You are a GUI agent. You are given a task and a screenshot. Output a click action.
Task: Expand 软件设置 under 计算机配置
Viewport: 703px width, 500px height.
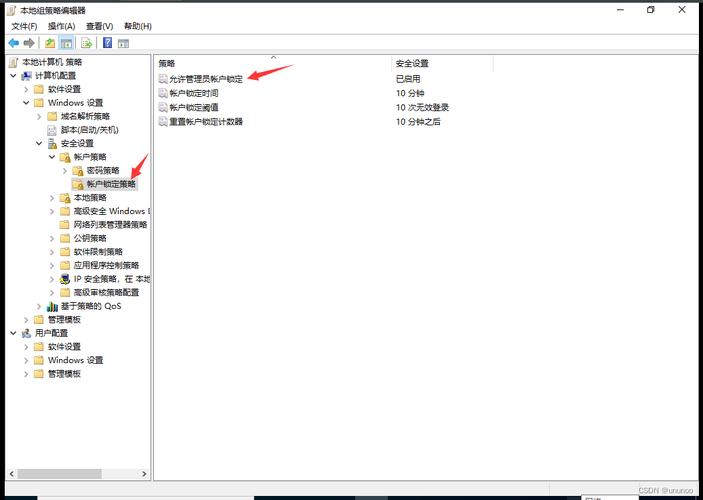click(x=26, y=89)
